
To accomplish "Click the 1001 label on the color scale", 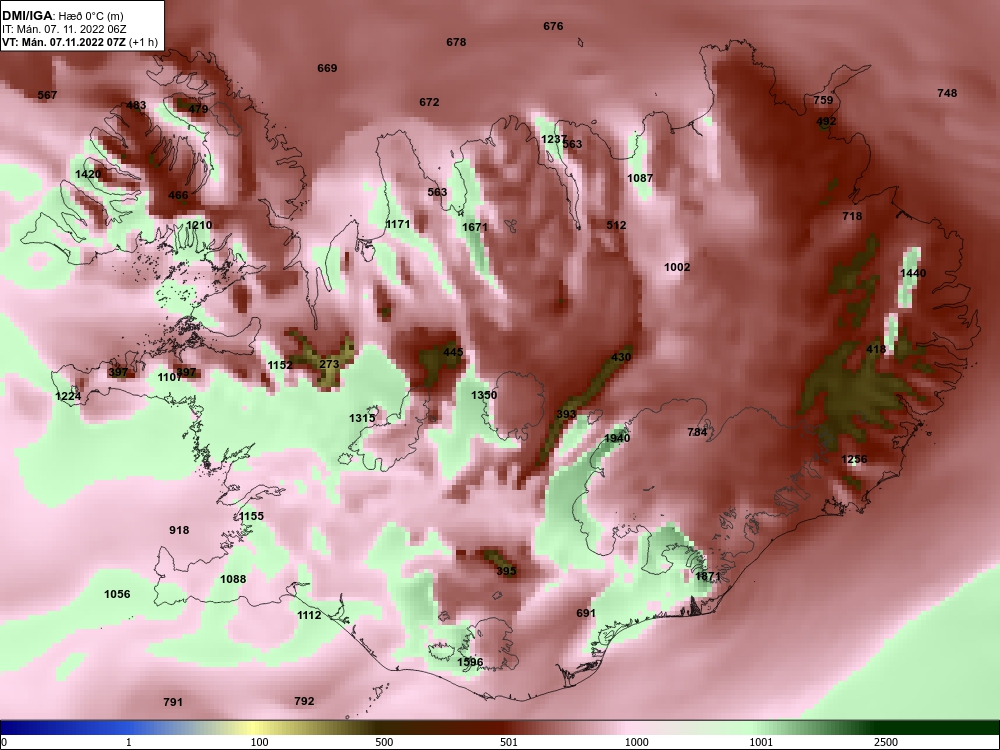I will coord(761,742).
